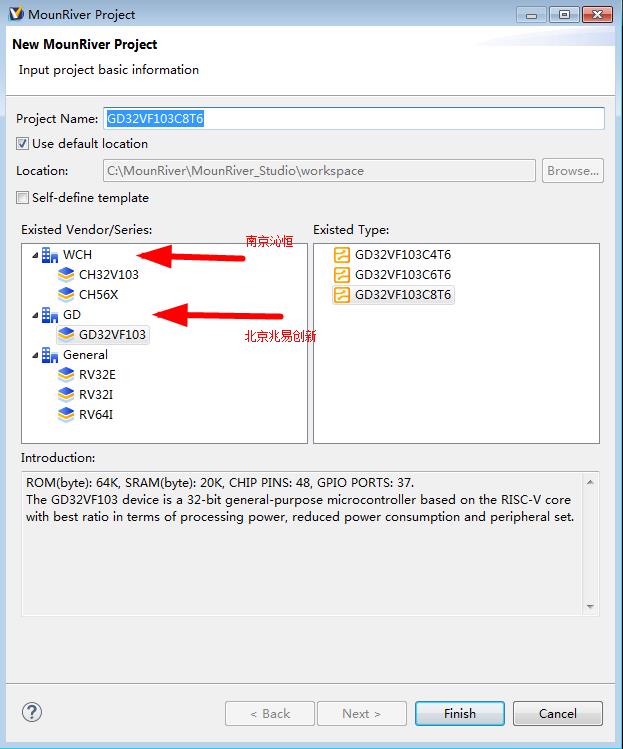Click the GD vendor building icon
Viewport: 623px width, 749px height.
(x=50, y=315)
